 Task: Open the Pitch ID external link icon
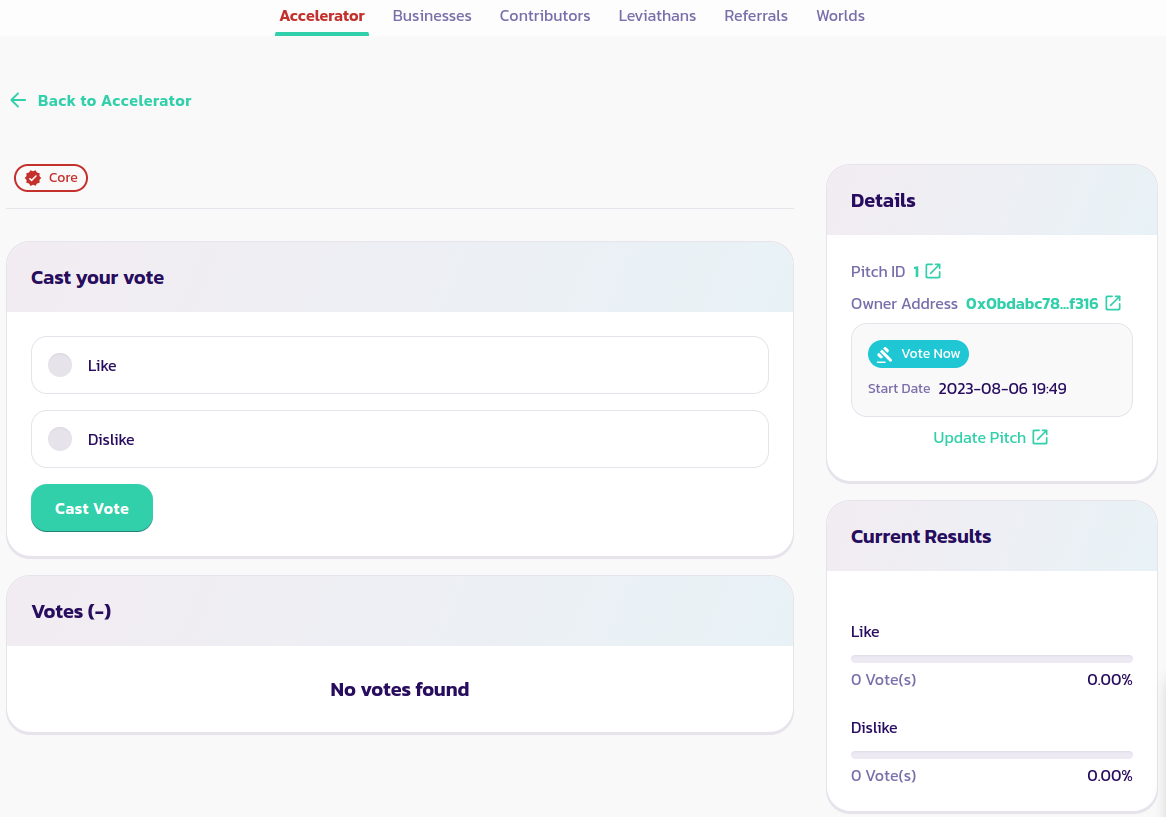coord(933,271)
